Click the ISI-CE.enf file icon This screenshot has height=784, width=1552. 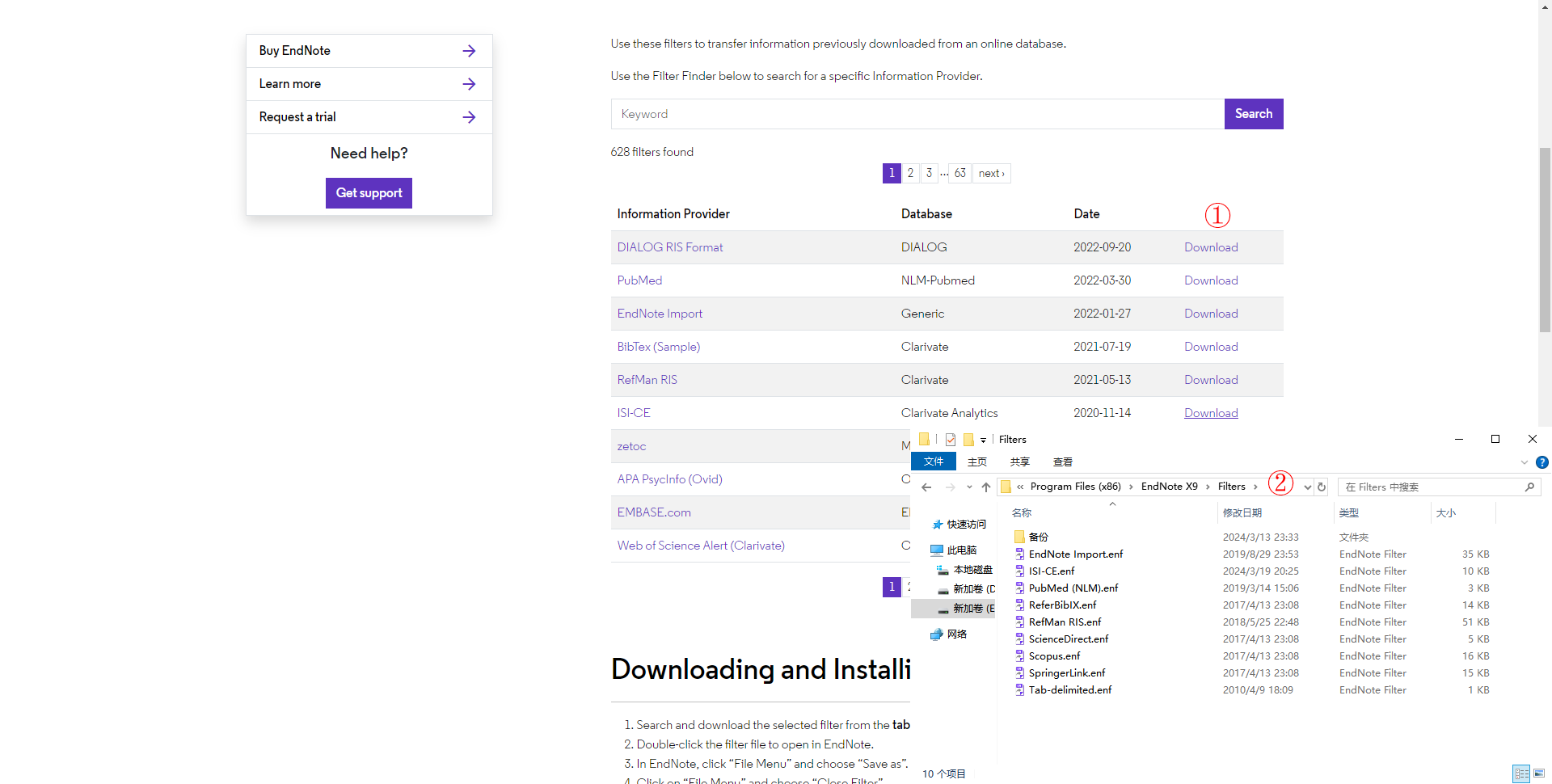pyautogui.click(x=1020, y=571)
